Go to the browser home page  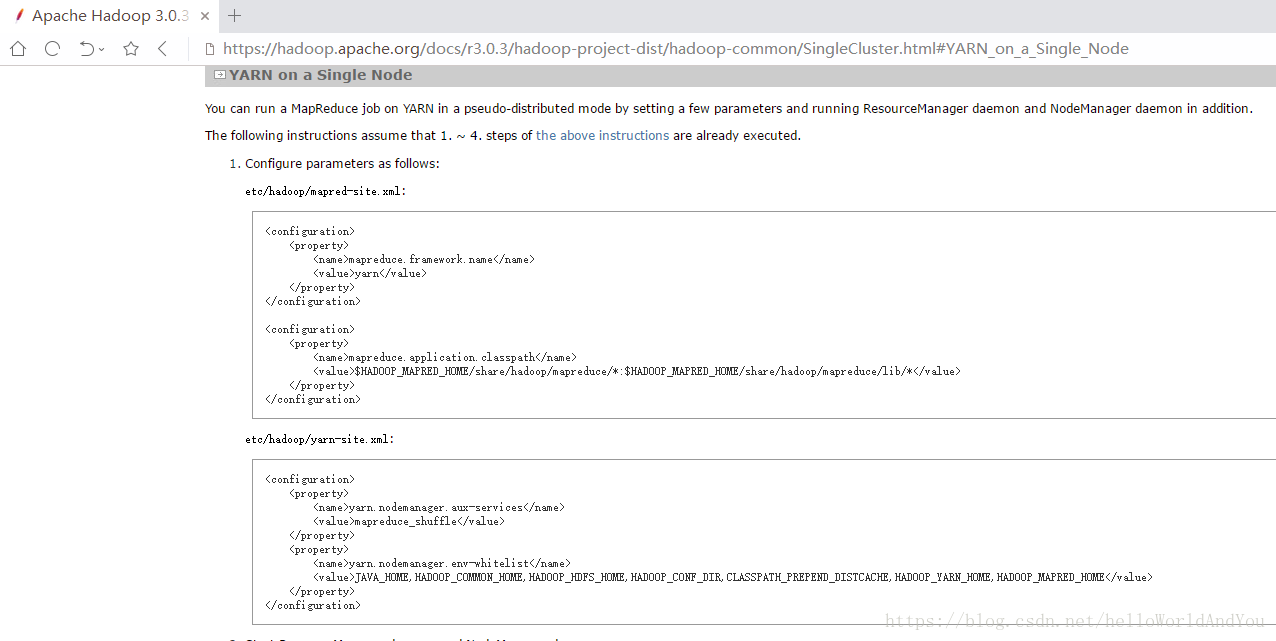(18, 48)
